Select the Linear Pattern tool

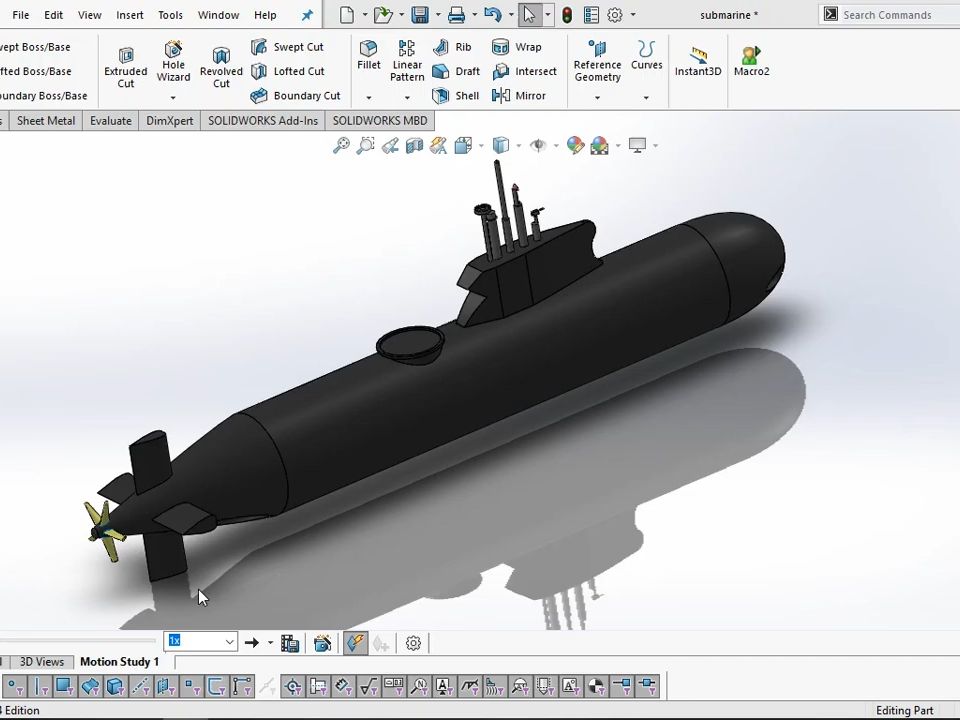click(407, 61)
